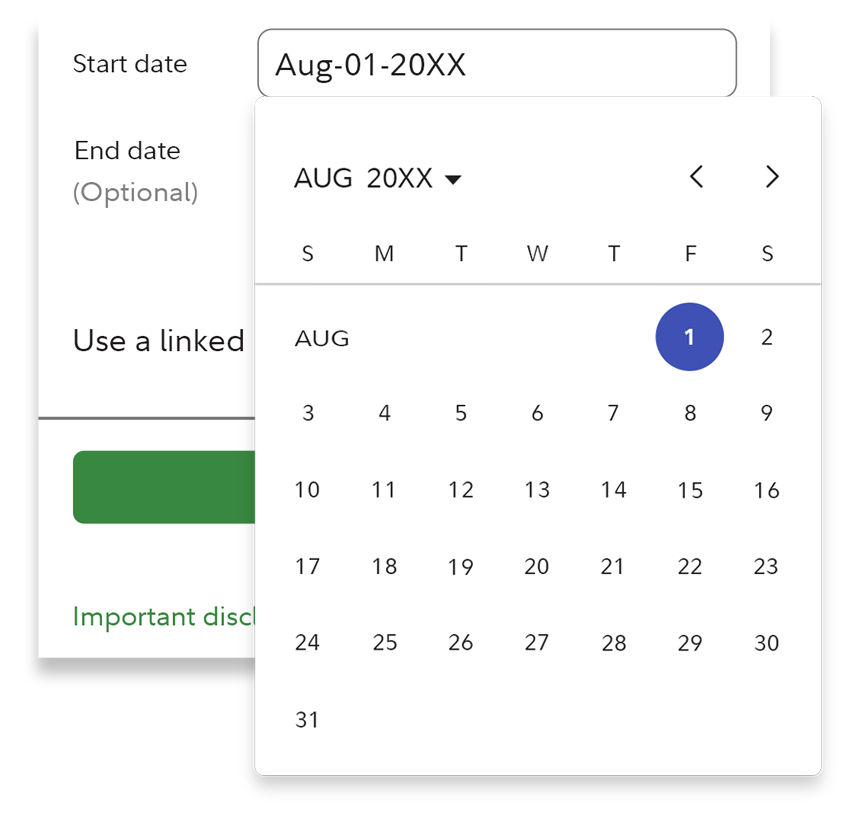Pick August 6 in the date picker
Screen dimensions: 859x816
coord(537,413)
